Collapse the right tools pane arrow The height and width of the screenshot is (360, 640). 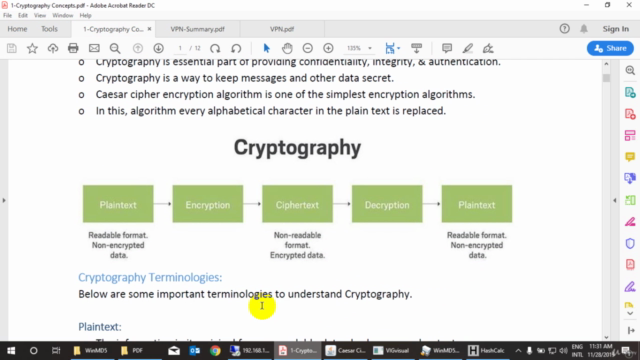(615, 200)
